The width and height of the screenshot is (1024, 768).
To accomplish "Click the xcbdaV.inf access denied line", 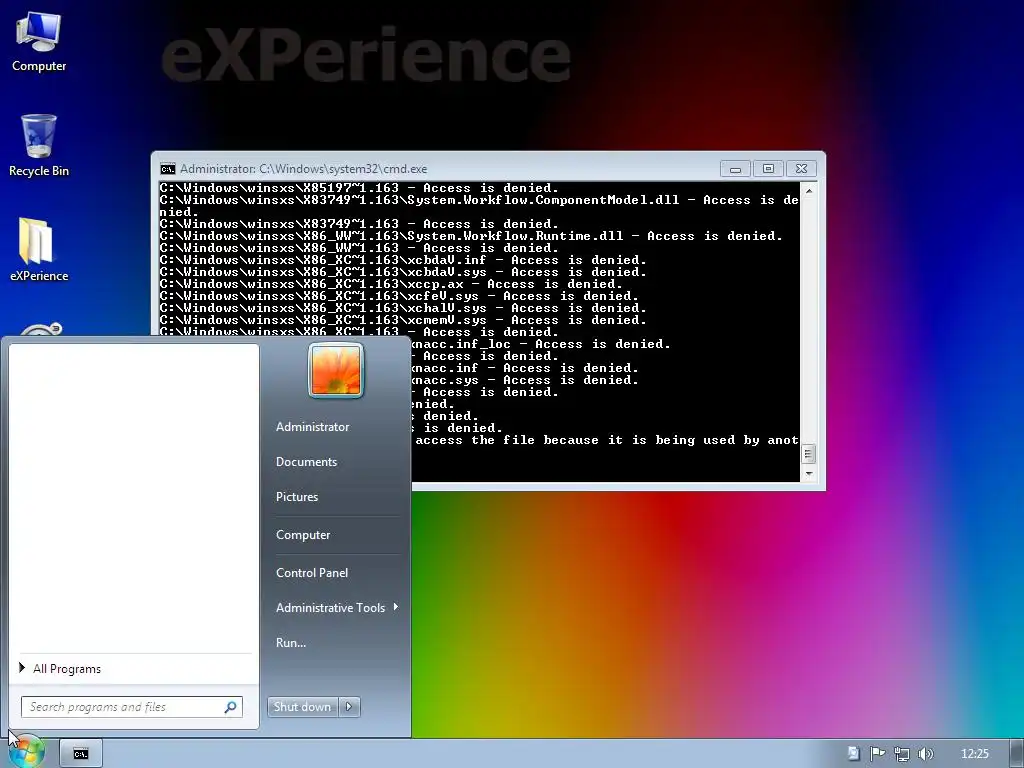I will click(403, 260).
